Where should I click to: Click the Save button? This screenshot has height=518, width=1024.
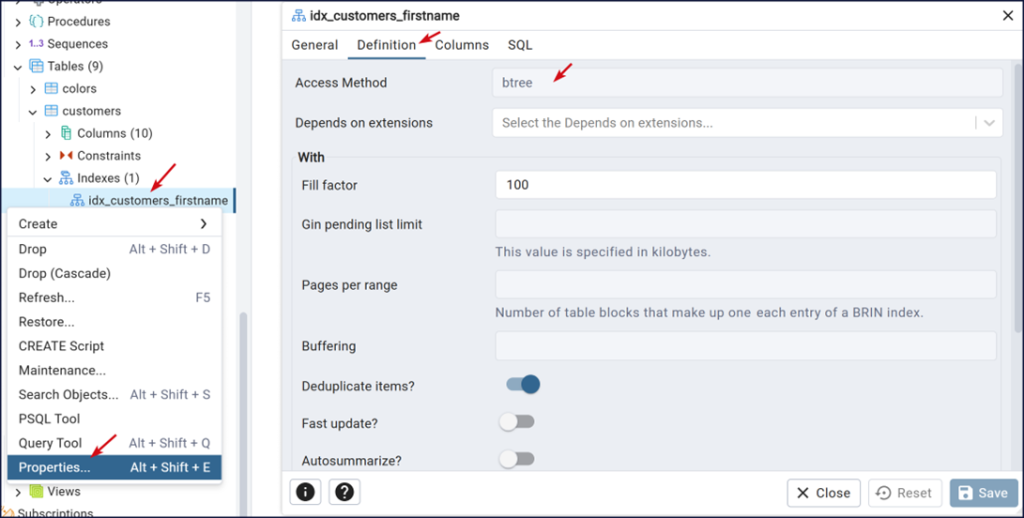[982, 493]
